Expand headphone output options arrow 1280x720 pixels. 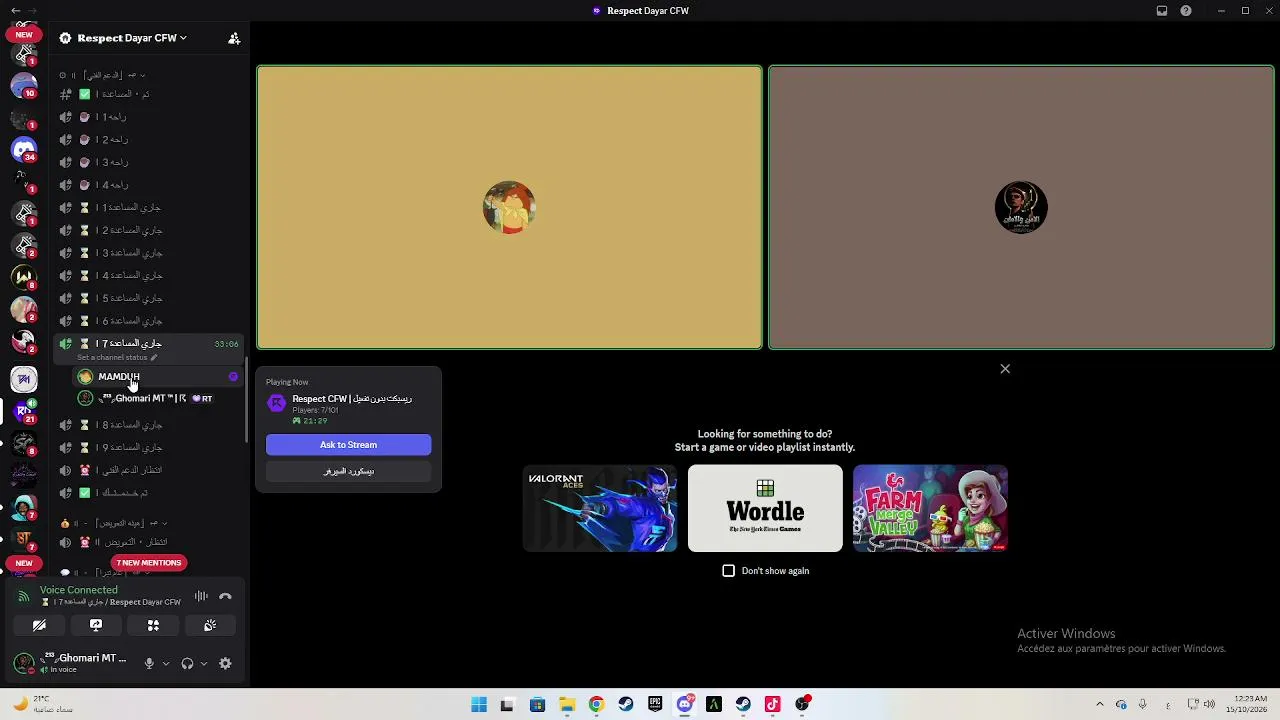204,663
